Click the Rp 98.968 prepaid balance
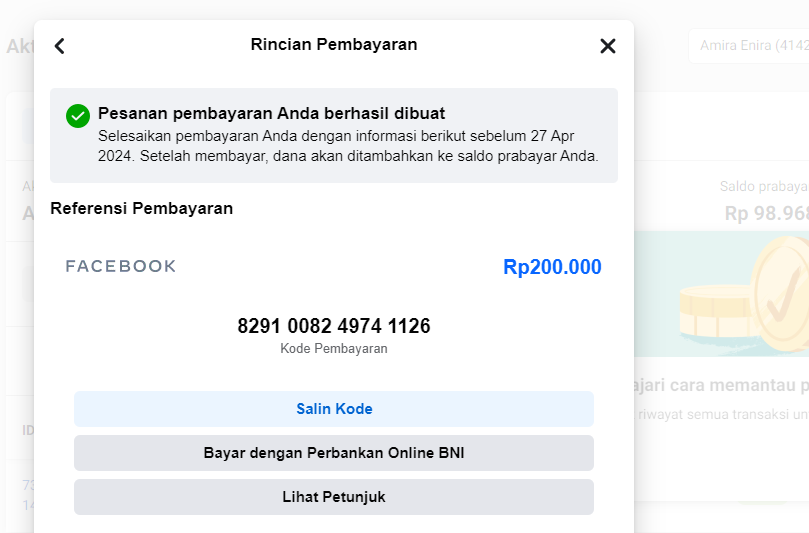 point(766,213)
